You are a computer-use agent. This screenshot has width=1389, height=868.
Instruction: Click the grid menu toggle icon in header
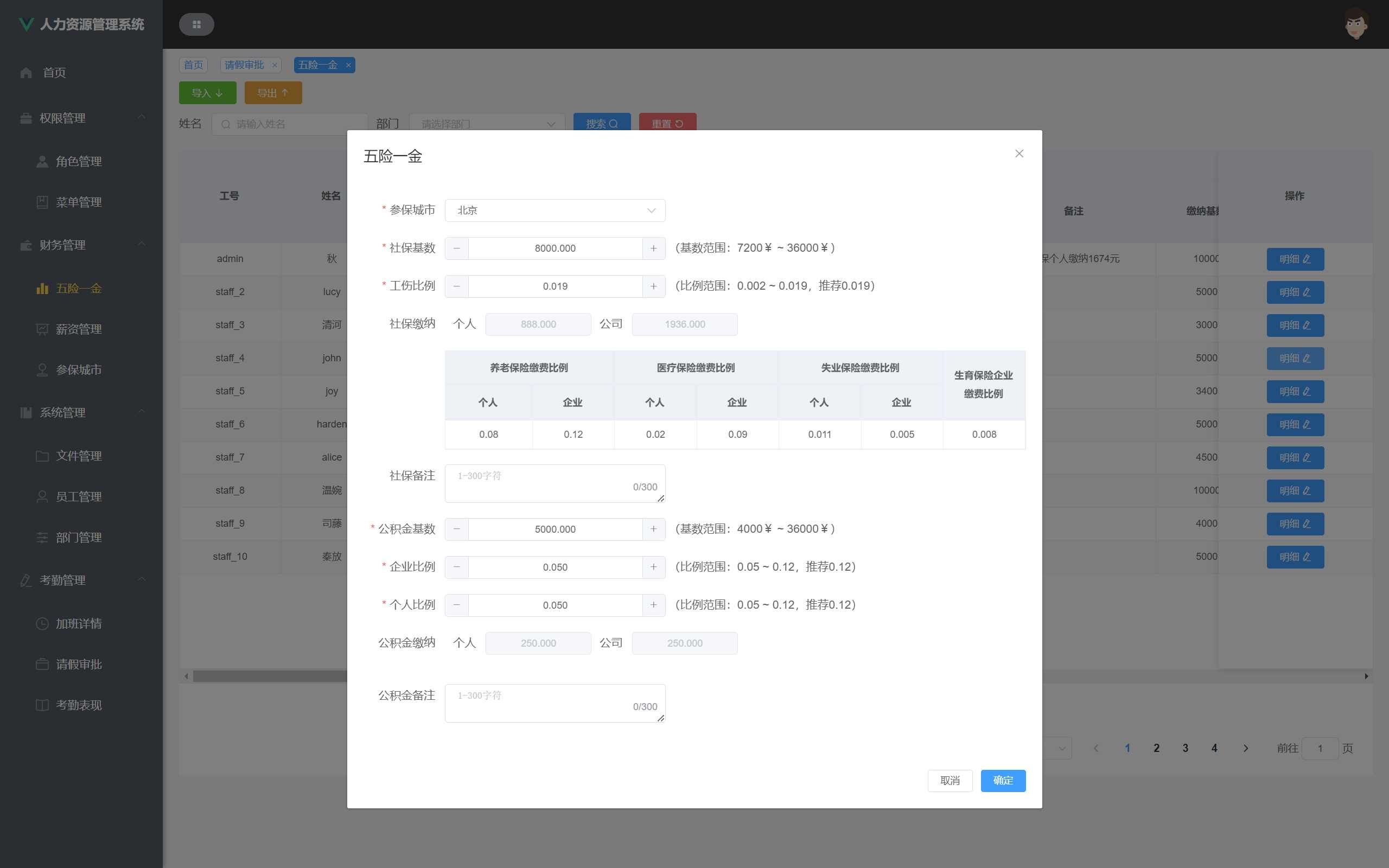[x=196, y=25]
